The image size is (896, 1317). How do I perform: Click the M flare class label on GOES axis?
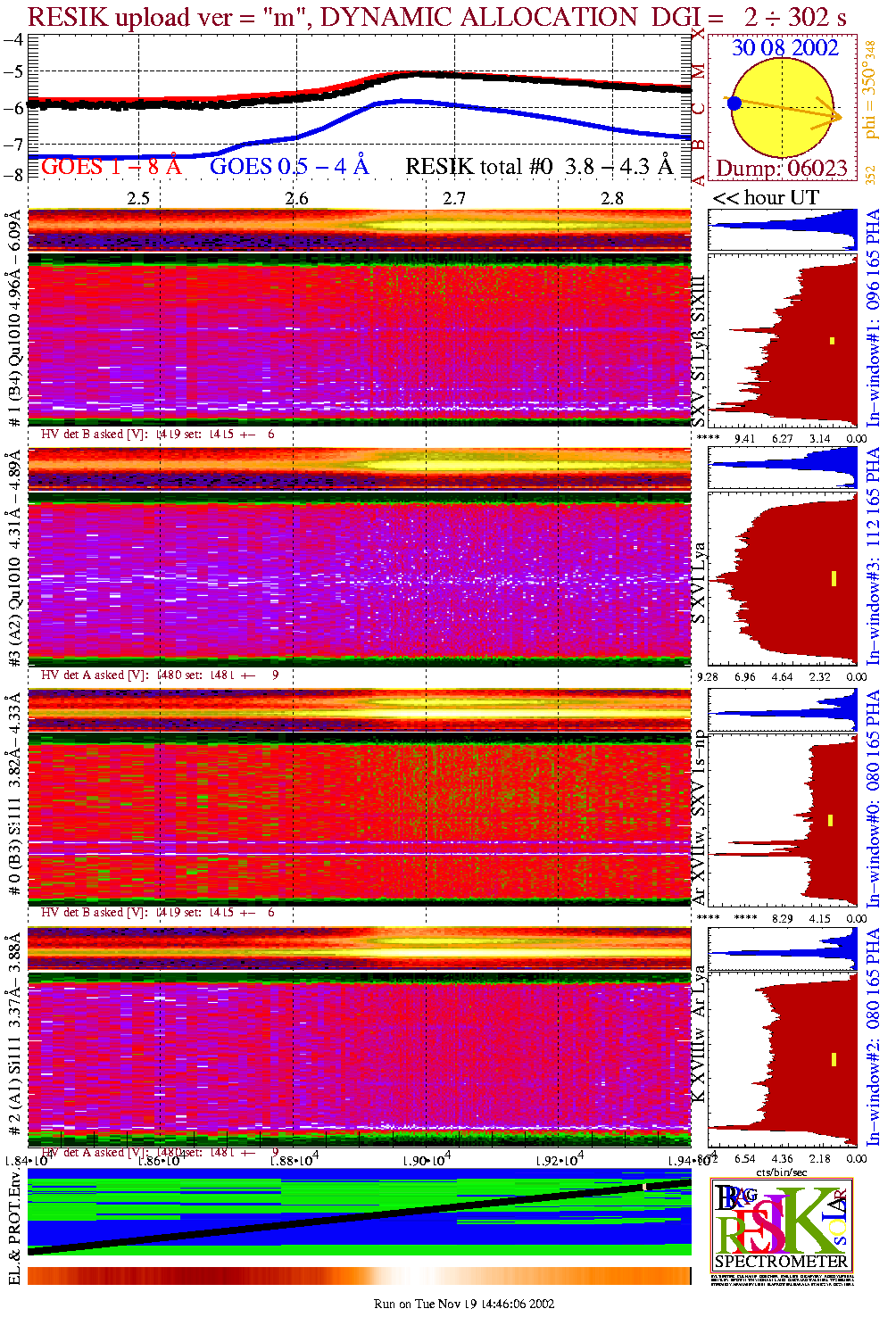pos(699,71)
